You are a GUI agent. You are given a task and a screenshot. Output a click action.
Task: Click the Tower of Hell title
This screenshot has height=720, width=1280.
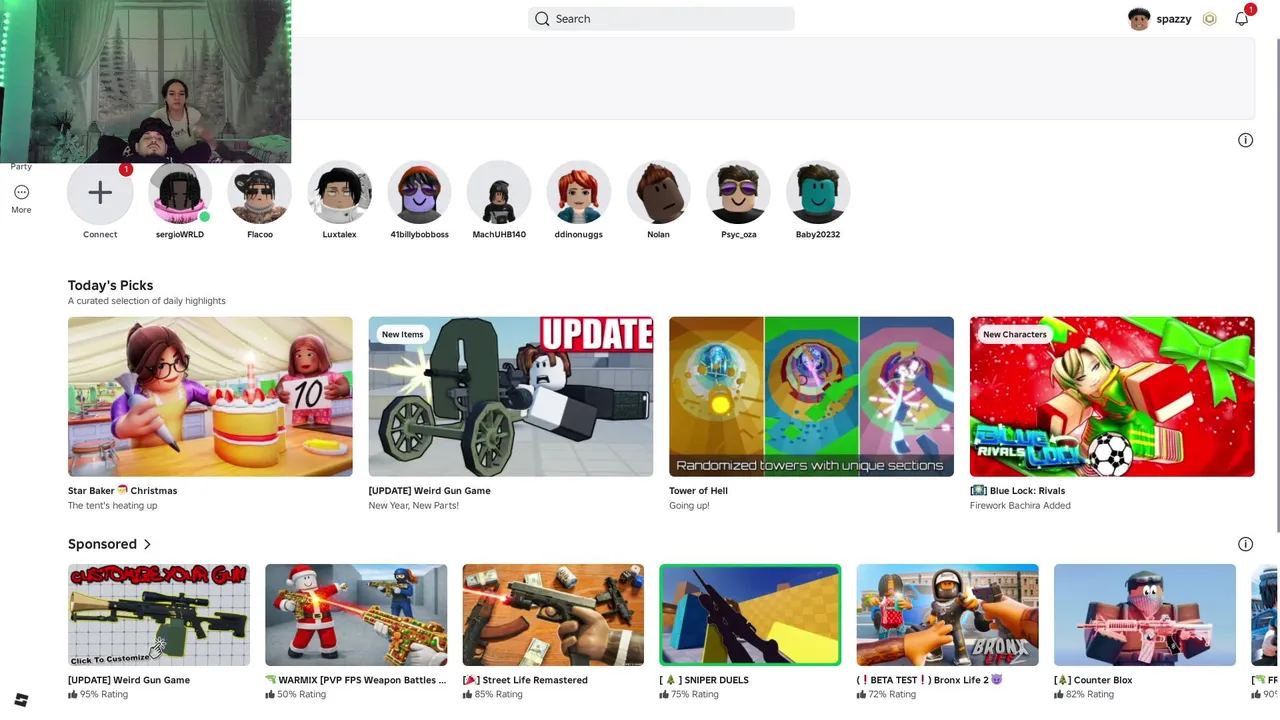pos(698,491)
